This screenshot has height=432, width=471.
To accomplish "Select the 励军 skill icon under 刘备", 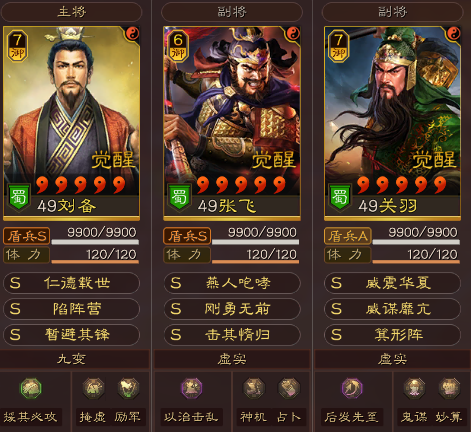I will click(x=128, y=388).
